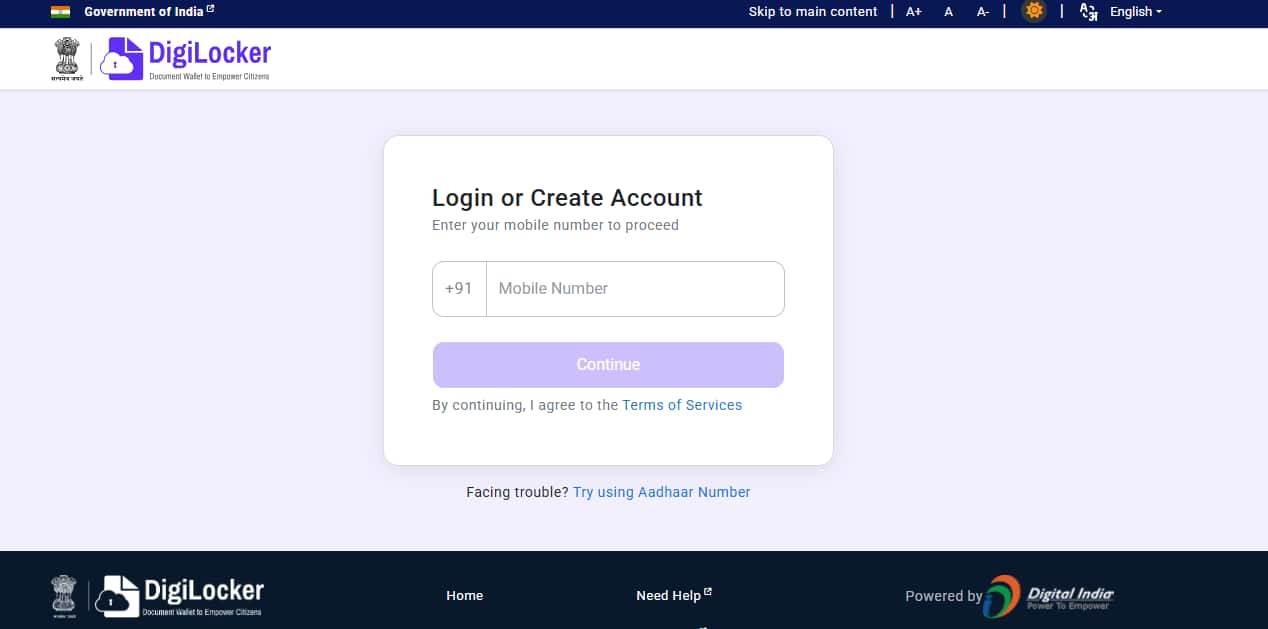Focus the Mobile Number input field
Screen dimensions: 1268x629
tap(635, 289)
